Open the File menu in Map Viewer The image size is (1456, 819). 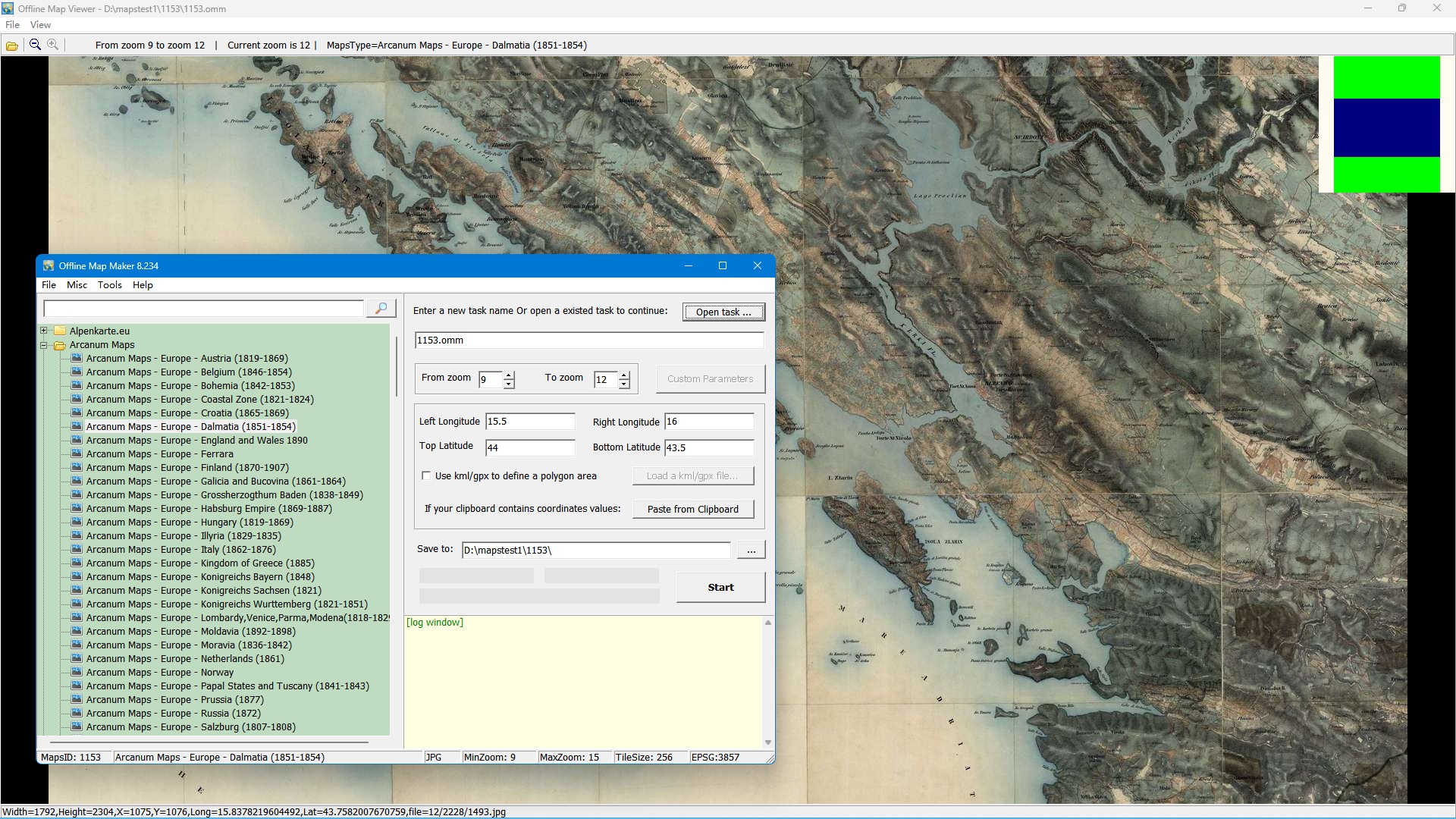click(12, 25)
